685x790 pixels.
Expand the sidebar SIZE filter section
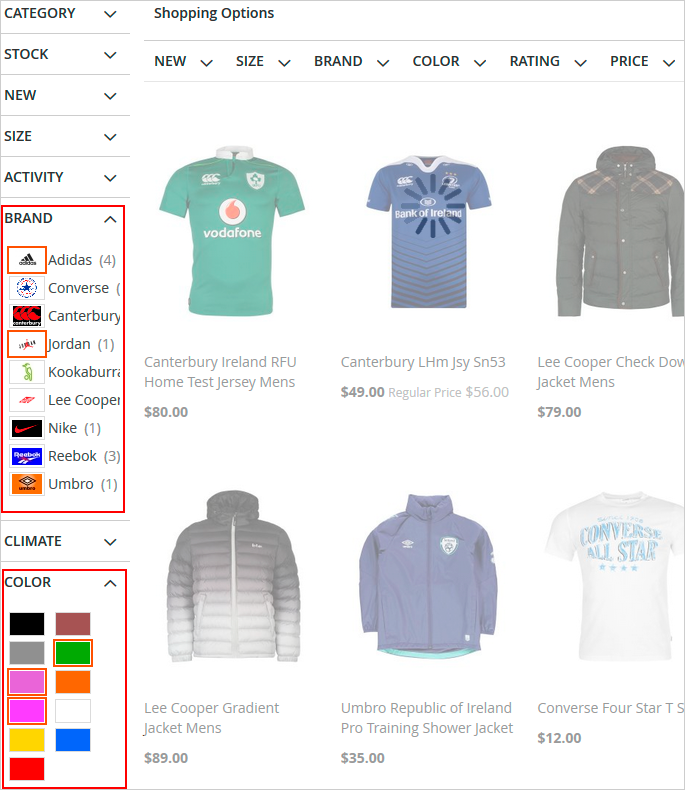pyautogui.click(x=65, y=136)
